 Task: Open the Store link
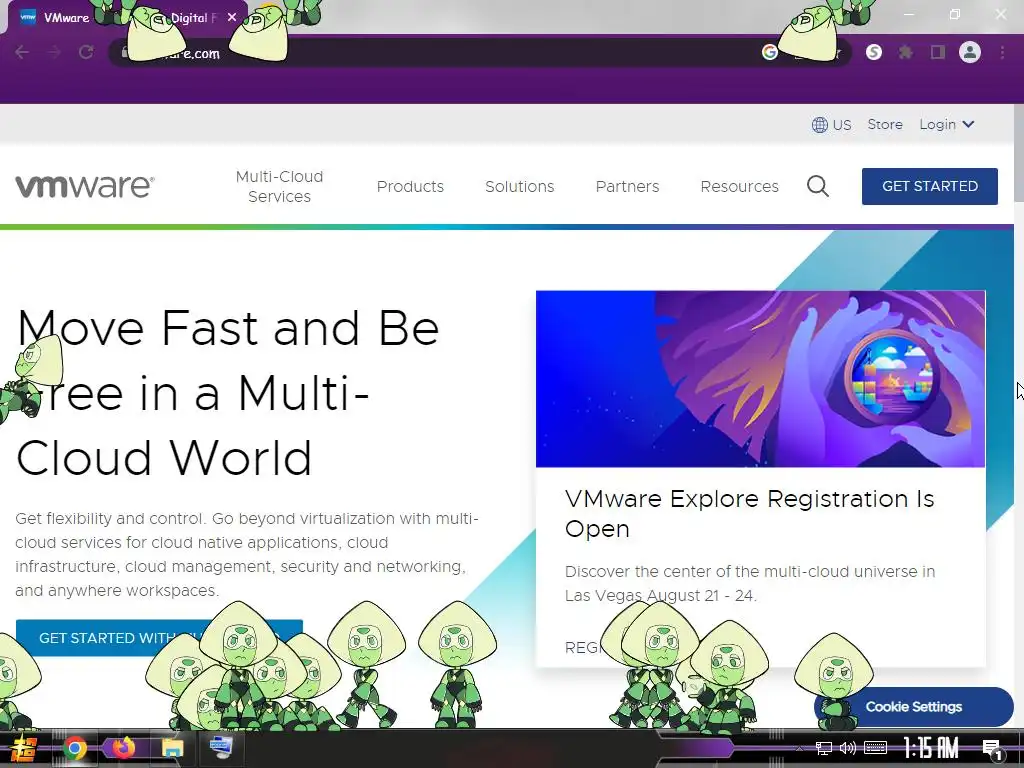click(x=885, y=124)
